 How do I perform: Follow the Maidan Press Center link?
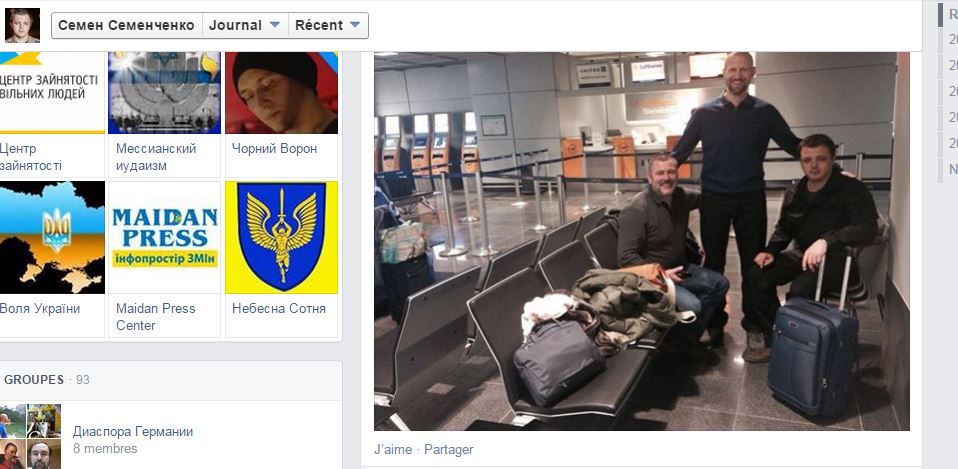coord(156,317)
